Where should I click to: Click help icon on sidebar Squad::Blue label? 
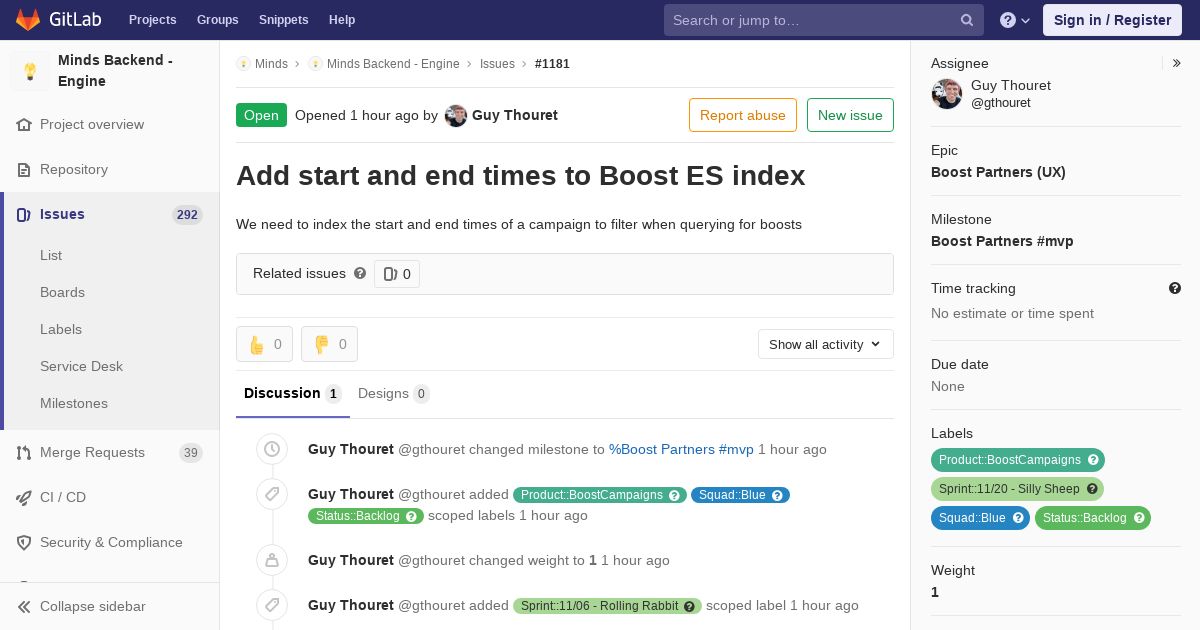pyautogui.click(x=1018, y=518)
